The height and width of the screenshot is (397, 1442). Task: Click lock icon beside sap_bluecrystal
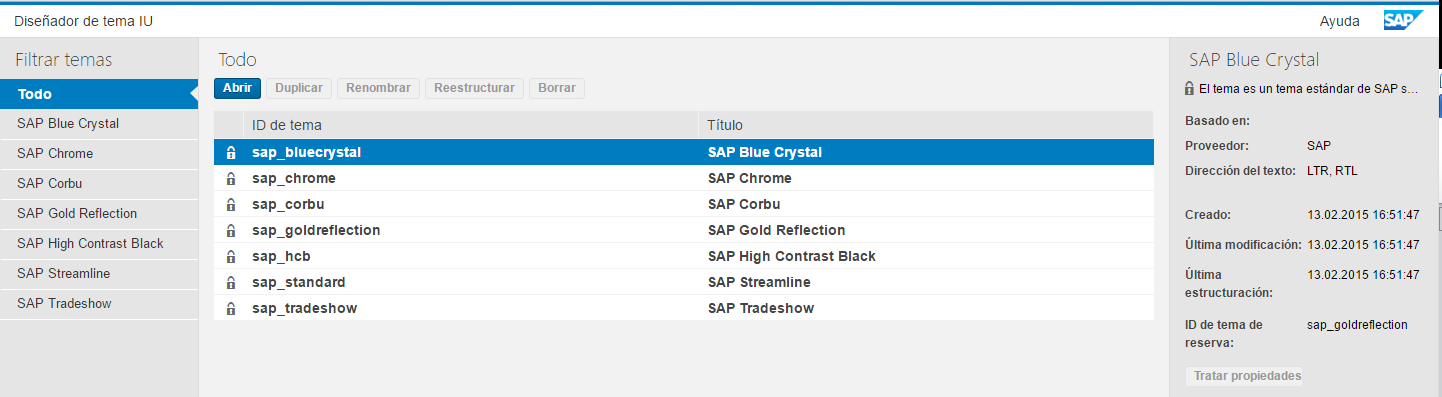point(231,153)
